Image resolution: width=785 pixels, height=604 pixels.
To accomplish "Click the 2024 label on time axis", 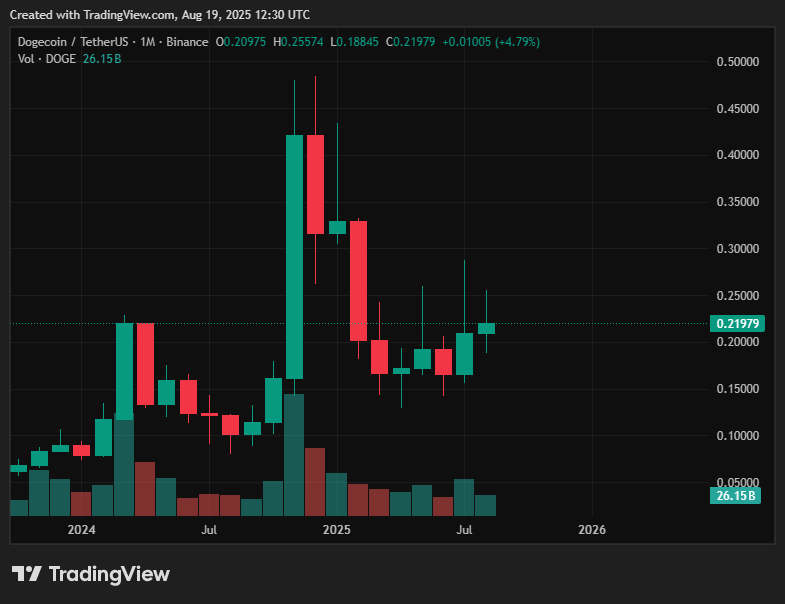I will [x=81, y=528].
